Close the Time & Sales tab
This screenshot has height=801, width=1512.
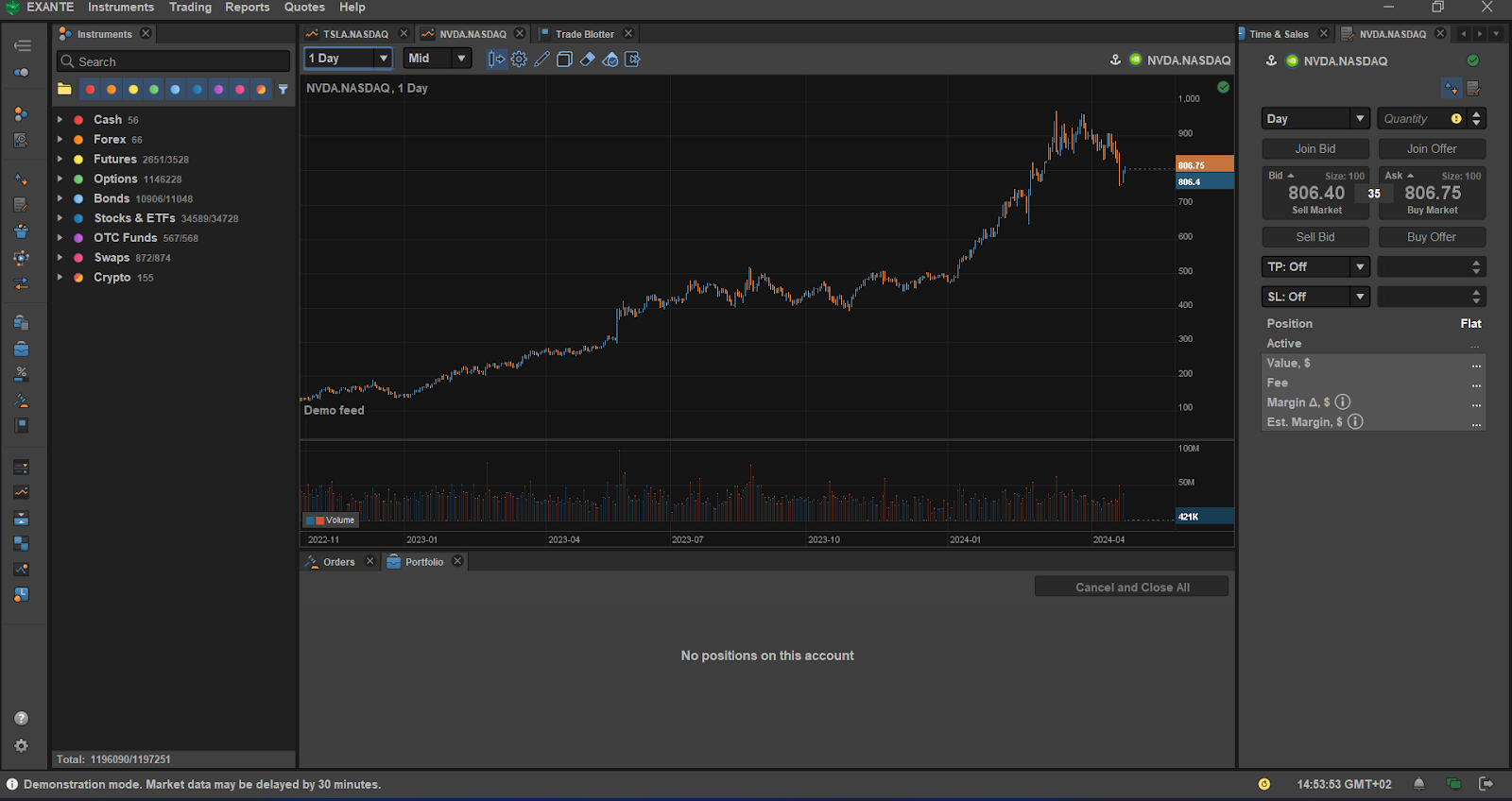1323,34
